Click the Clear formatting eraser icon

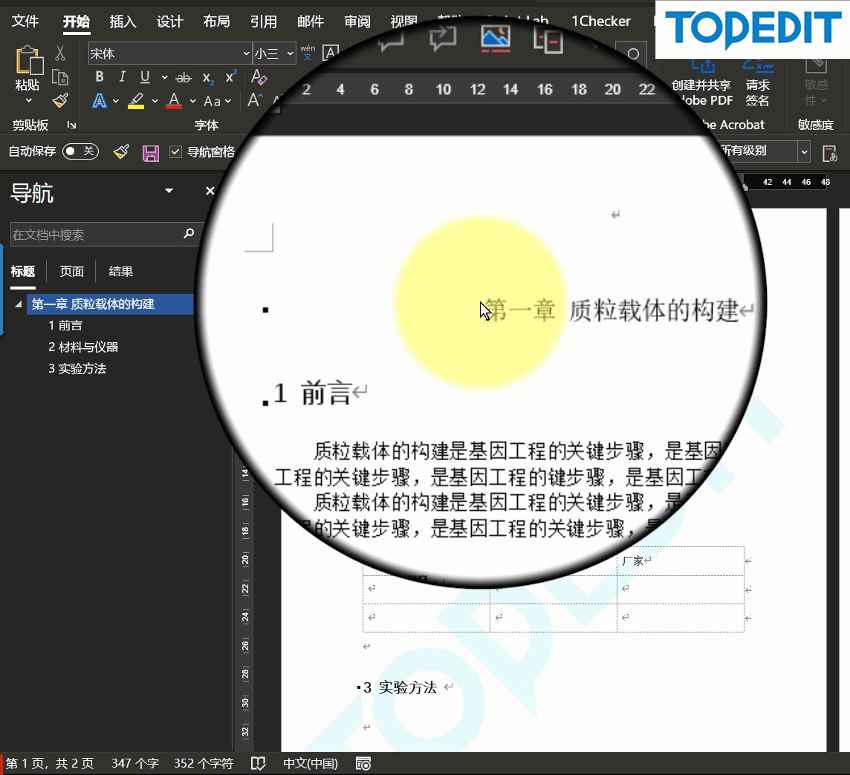(259, 78)
